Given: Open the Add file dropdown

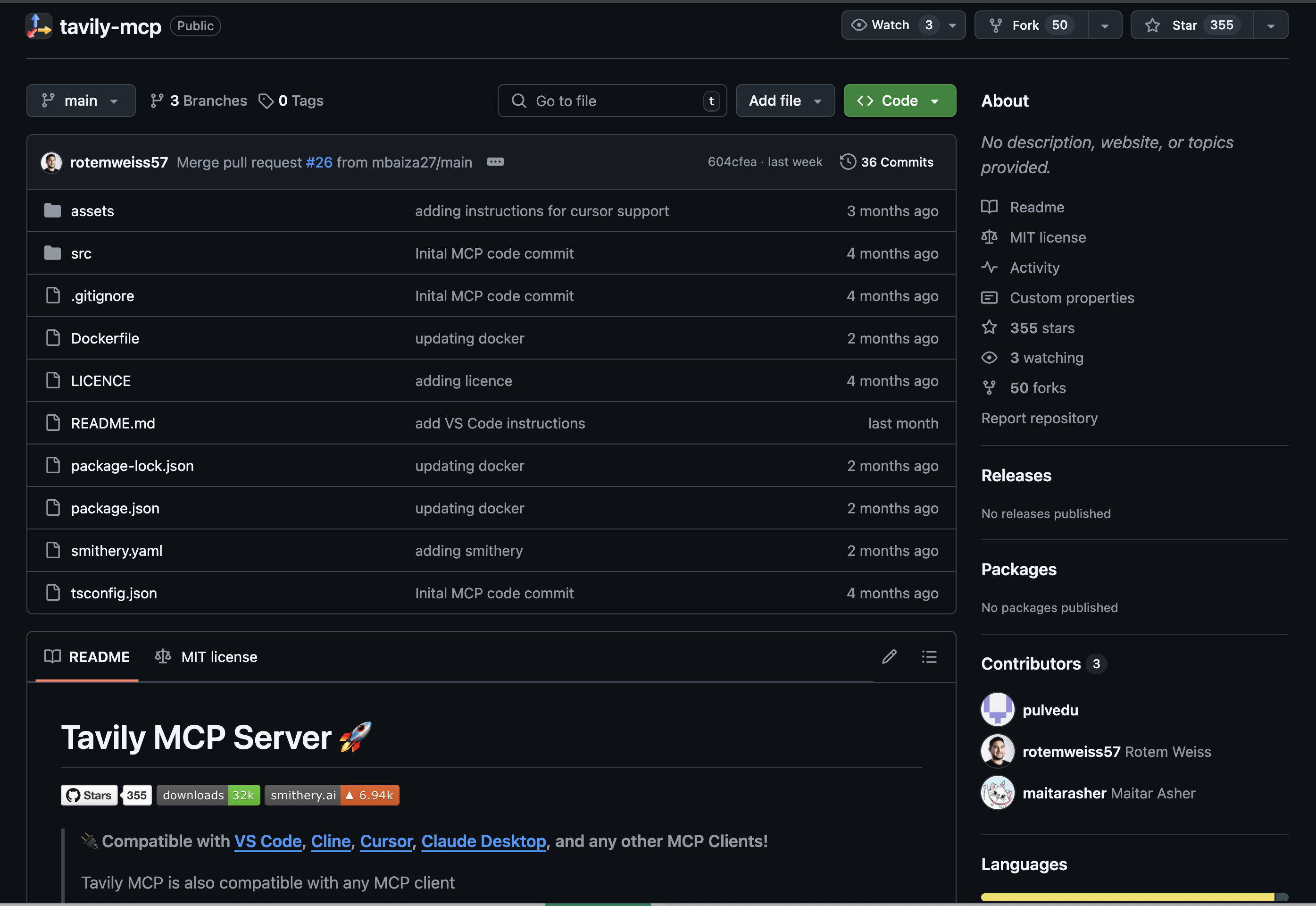Looking at the screenshot, I should click(785, 101).
